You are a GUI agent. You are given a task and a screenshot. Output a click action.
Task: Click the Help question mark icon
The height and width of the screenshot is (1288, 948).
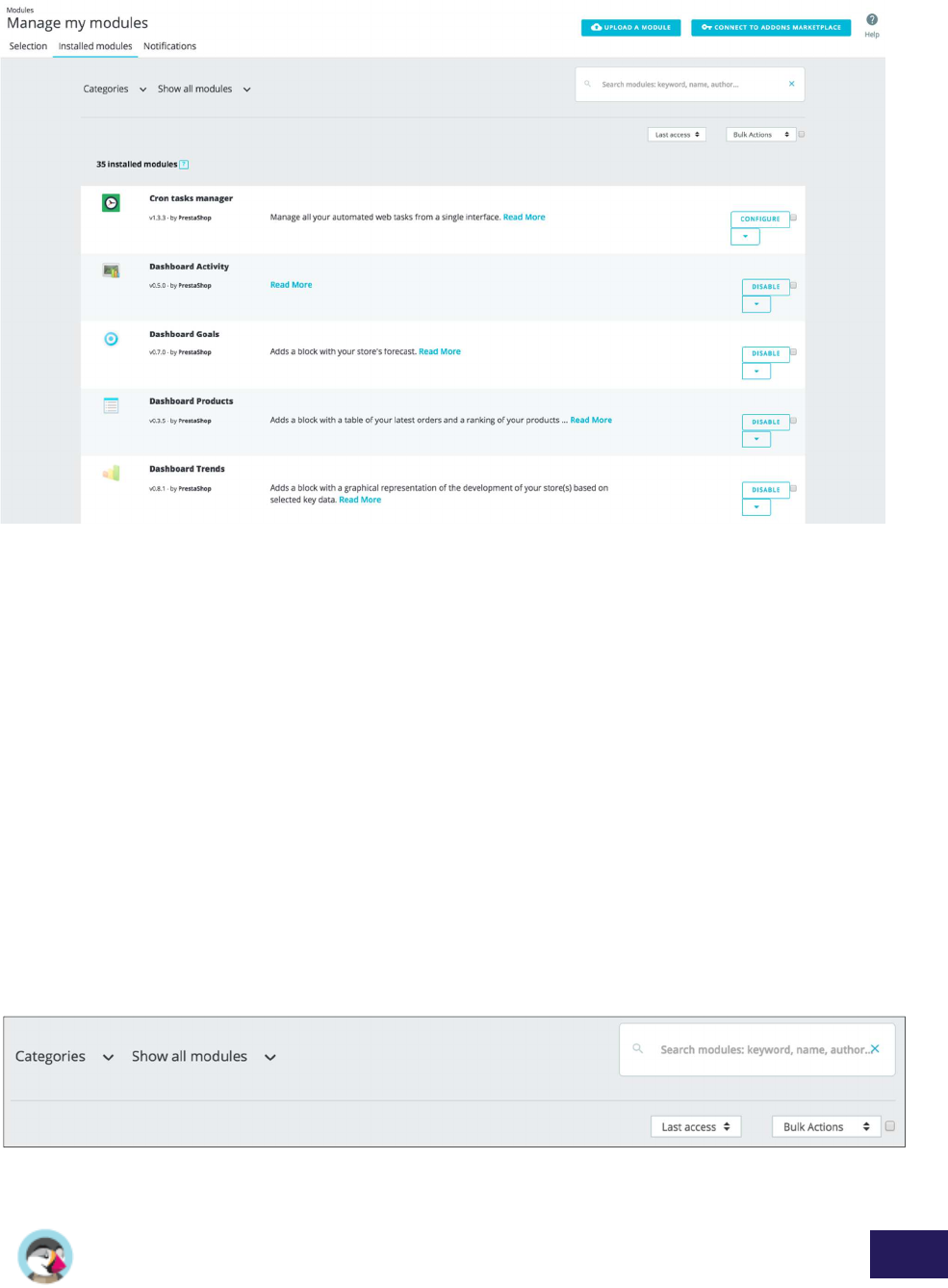click(x=871, y=20)
